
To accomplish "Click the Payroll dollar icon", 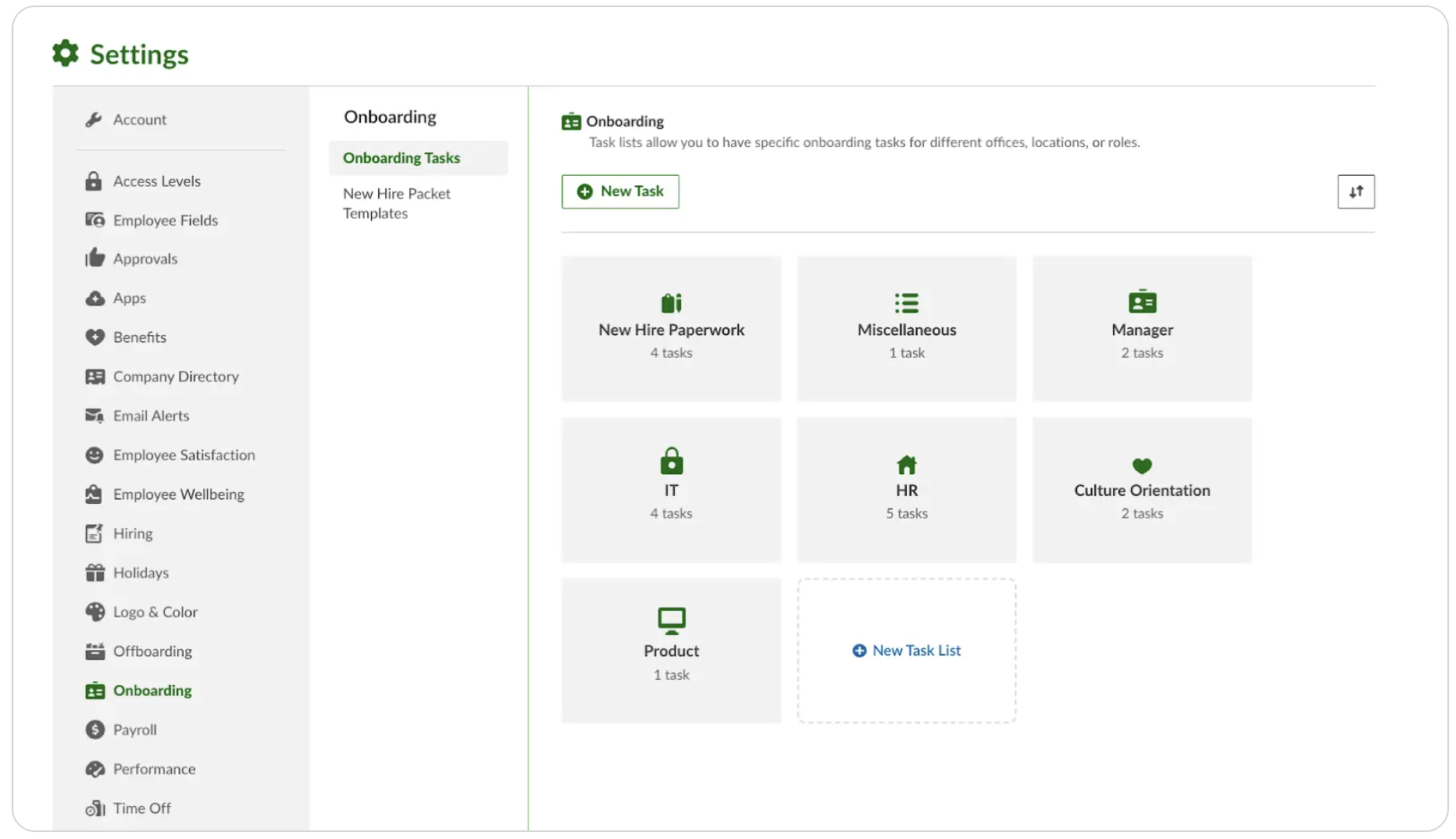I will 94,730.
